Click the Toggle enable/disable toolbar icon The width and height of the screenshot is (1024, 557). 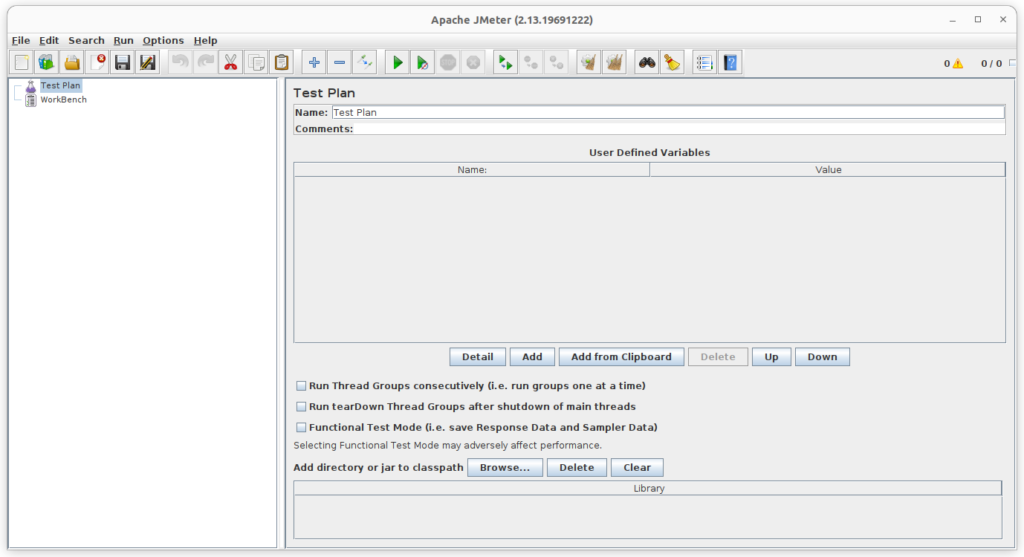click(365, 63)
